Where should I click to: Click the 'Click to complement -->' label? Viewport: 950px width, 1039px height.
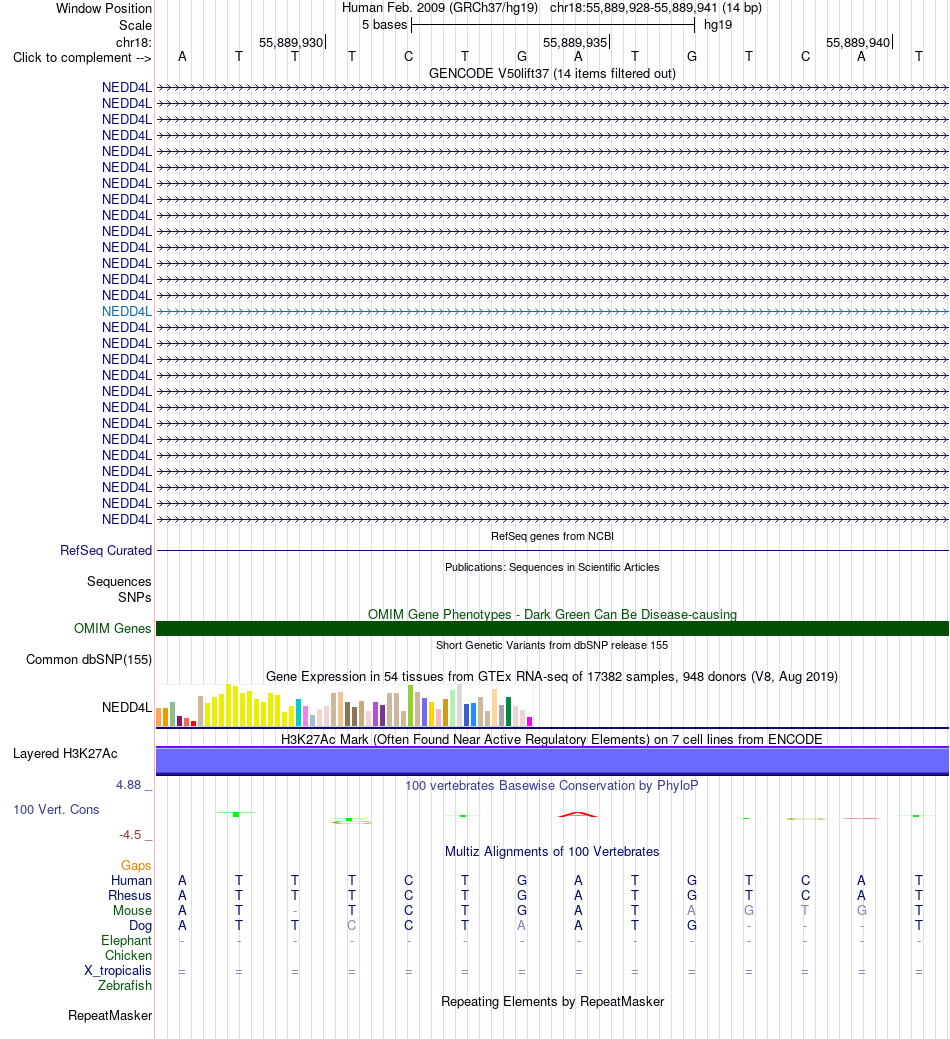pyautogui.click(x=82, y=58)
